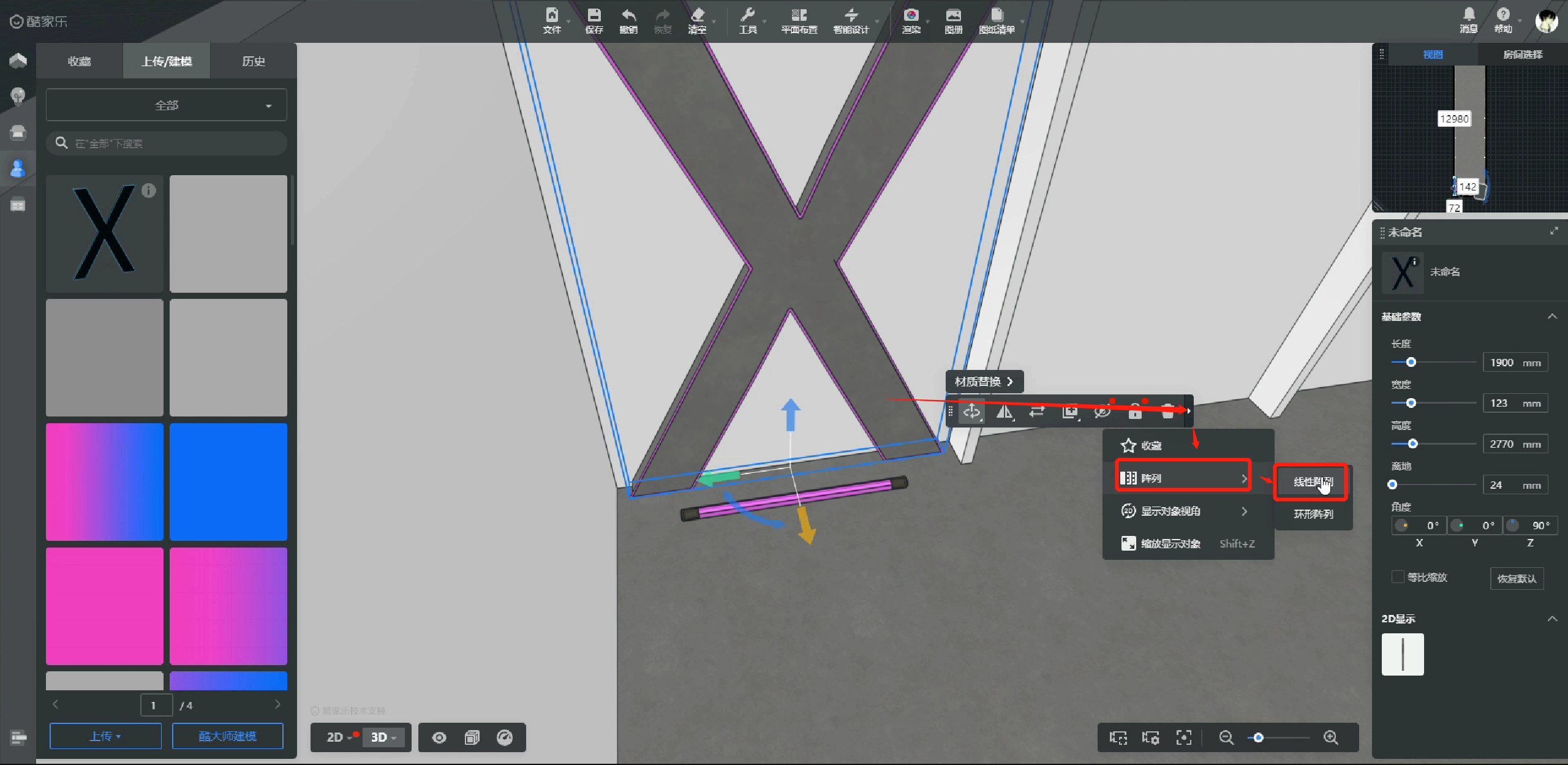Click the 恢复默认 button
Image resolution: width=1568 pixels, height=765 pixels.
pos(1517,578)
